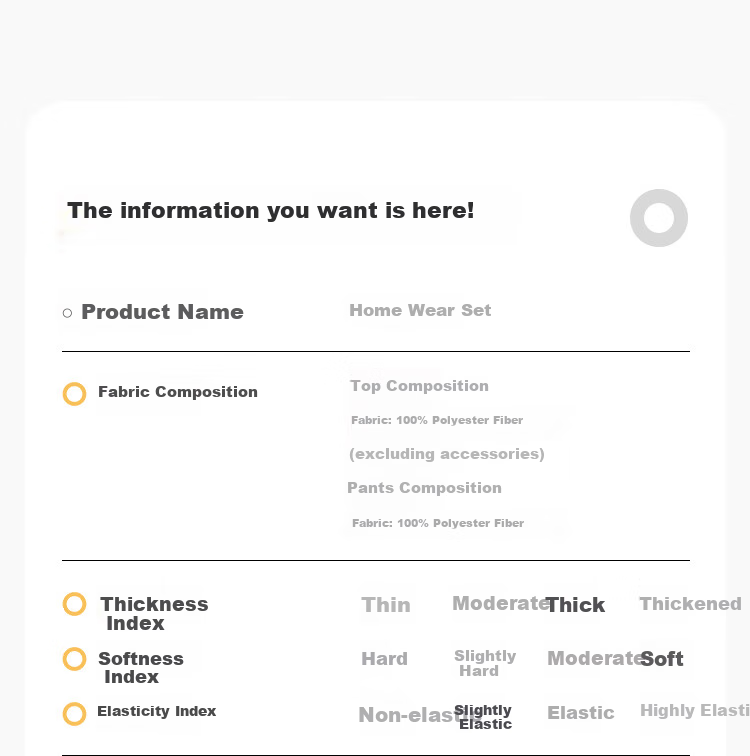Click the Top Composition heading
Image resolution: width=750 pixels, height=756 pixels.
point(419,386)
